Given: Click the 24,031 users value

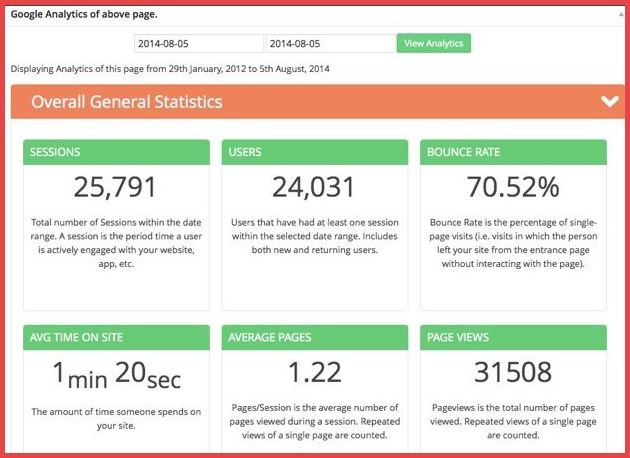Looking at the screenshot, I should [x=314, y=187].
